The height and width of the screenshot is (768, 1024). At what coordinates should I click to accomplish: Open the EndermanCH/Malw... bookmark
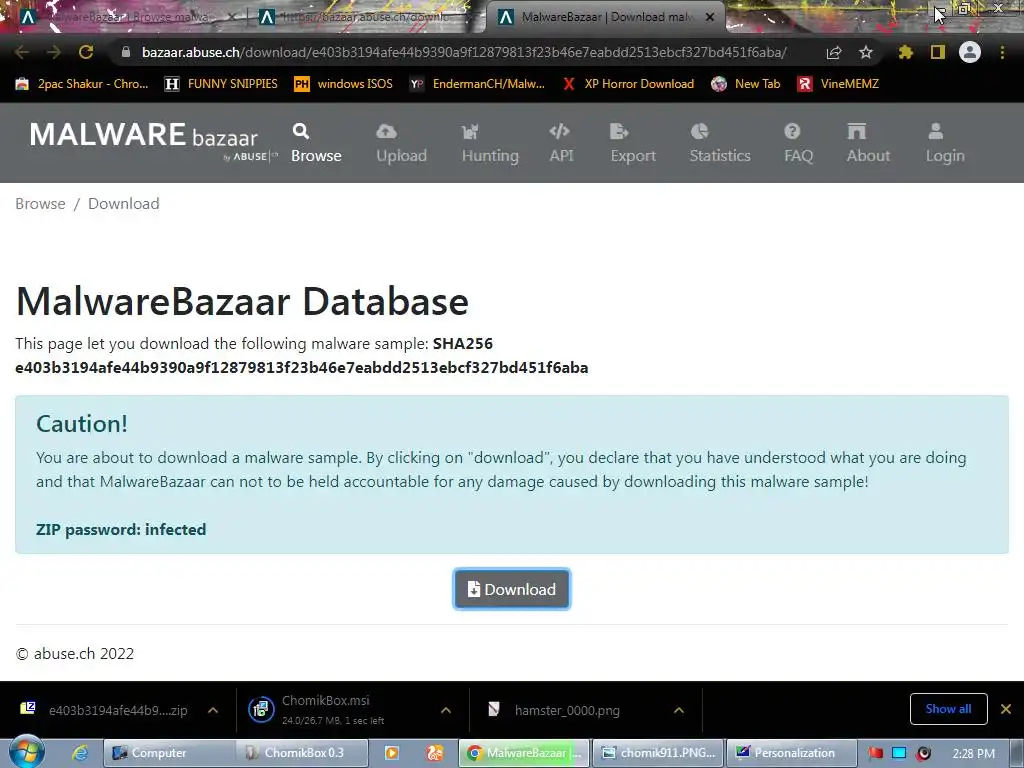[x=477, y=84]
